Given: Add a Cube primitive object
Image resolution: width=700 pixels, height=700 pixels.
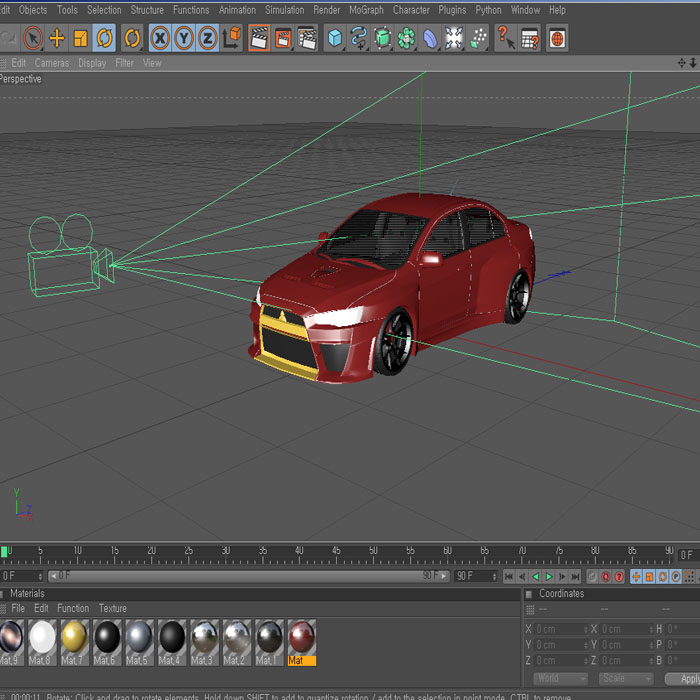Looking at the screenshot, I should point(335,38).
